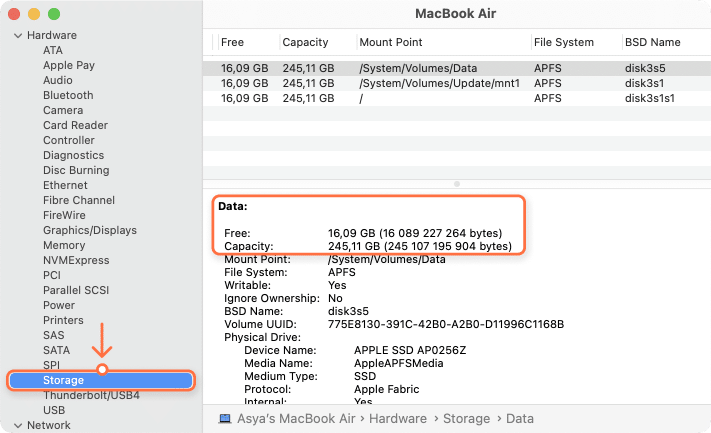Screen dimensions: 711x433
Task: Click the AppleAPFSMedia media name value
Action: pyautogui.click(x=399, y=363)
